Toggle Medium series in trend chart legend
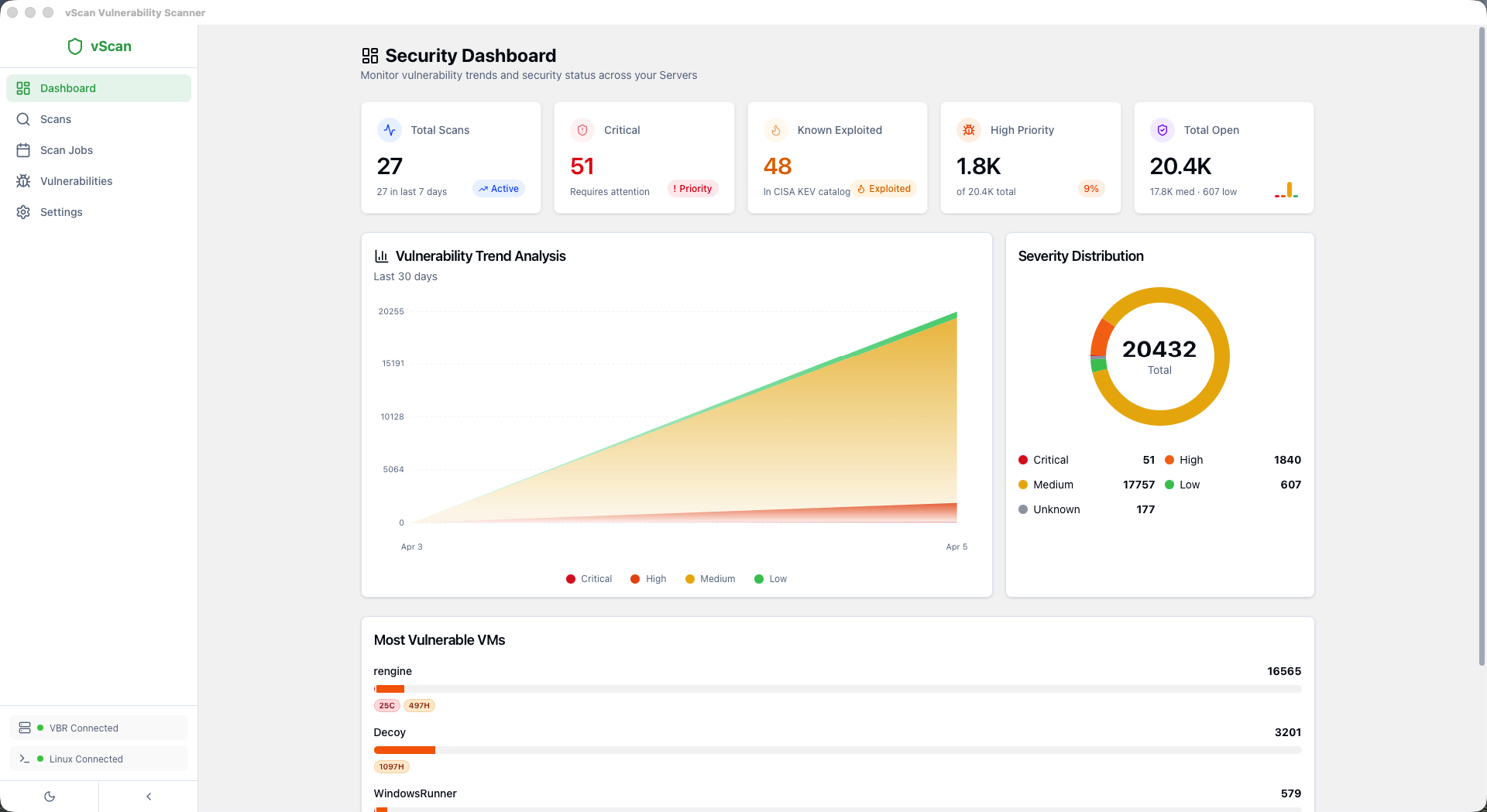 [x=710, y=579]
